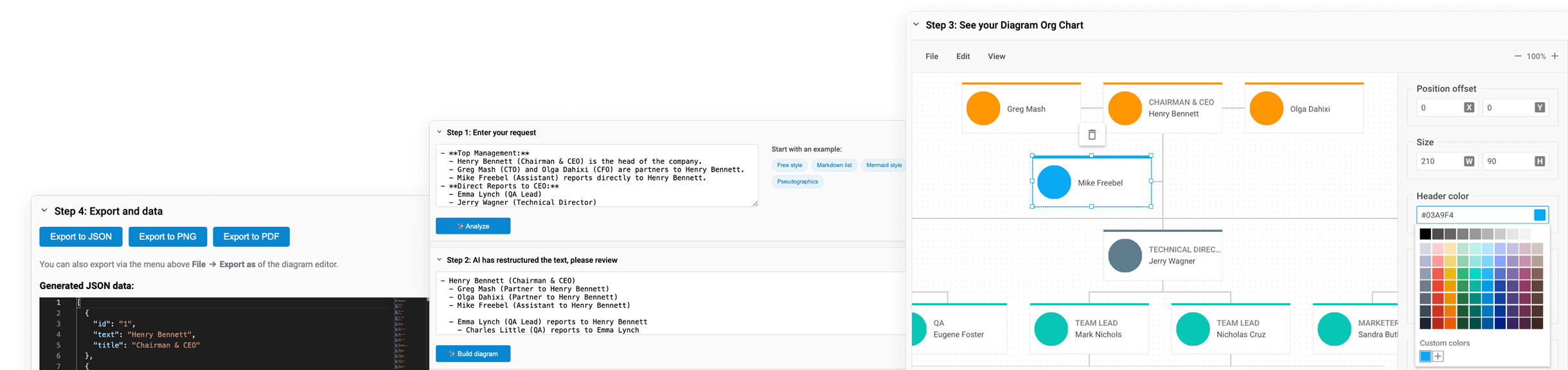The height and width of the screenshot is (370, 1568).
Task: Open the Edit menu
Action: point(963,57)
